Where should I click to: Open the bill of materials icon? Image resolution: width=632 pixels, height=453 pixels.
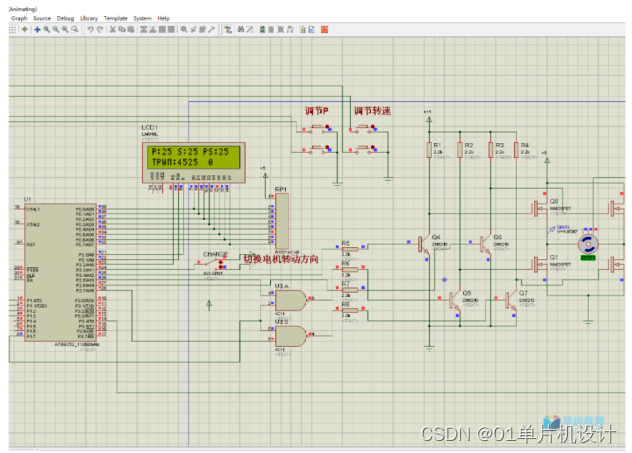302,29
